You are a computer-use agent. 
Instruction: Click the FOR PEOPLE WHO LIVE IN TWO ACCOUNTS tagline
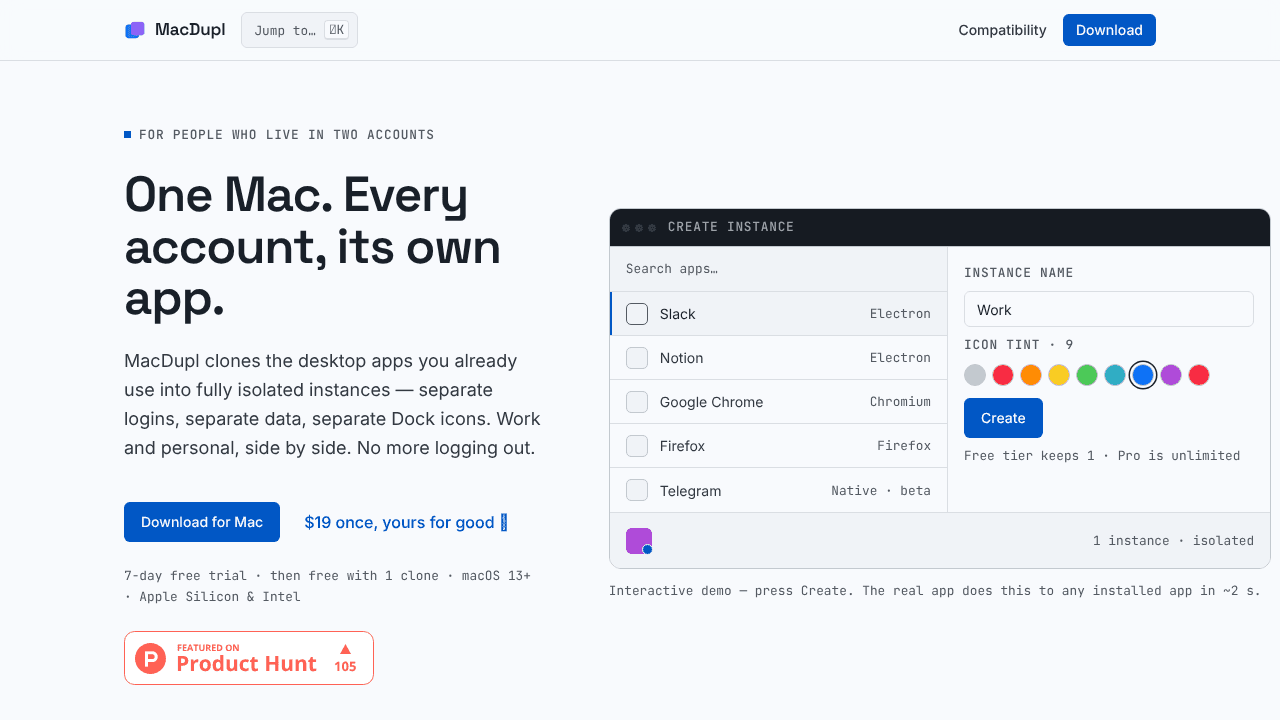(286, 134)
